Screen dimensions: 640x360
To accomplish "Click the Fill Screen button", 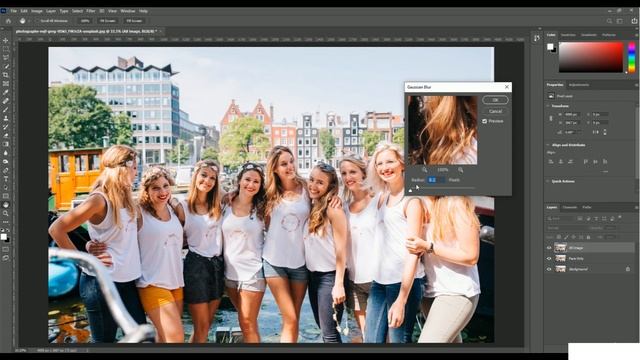I will [x=134, y=21].
